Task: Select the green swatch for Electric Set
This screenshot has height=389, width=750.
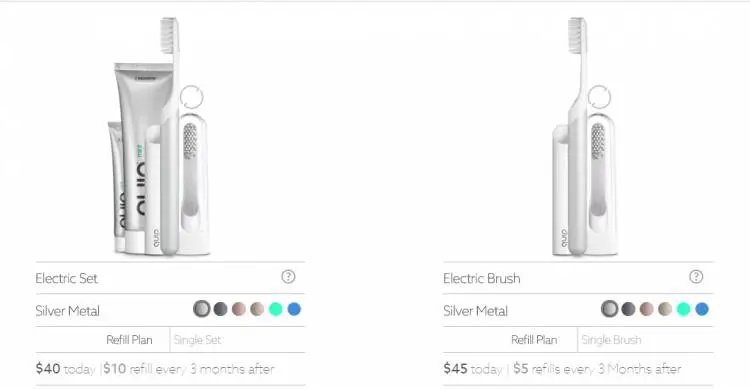Action: [276, 309]
